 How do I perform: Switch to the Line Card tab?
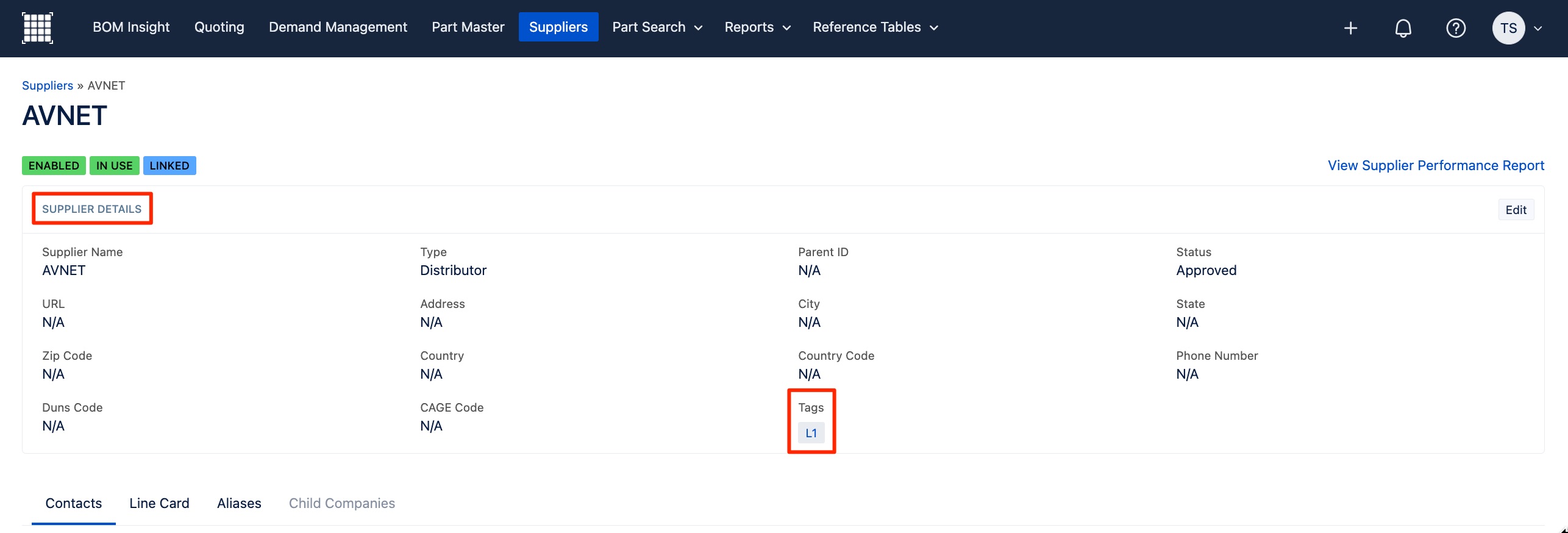click(x=159, y=503)
